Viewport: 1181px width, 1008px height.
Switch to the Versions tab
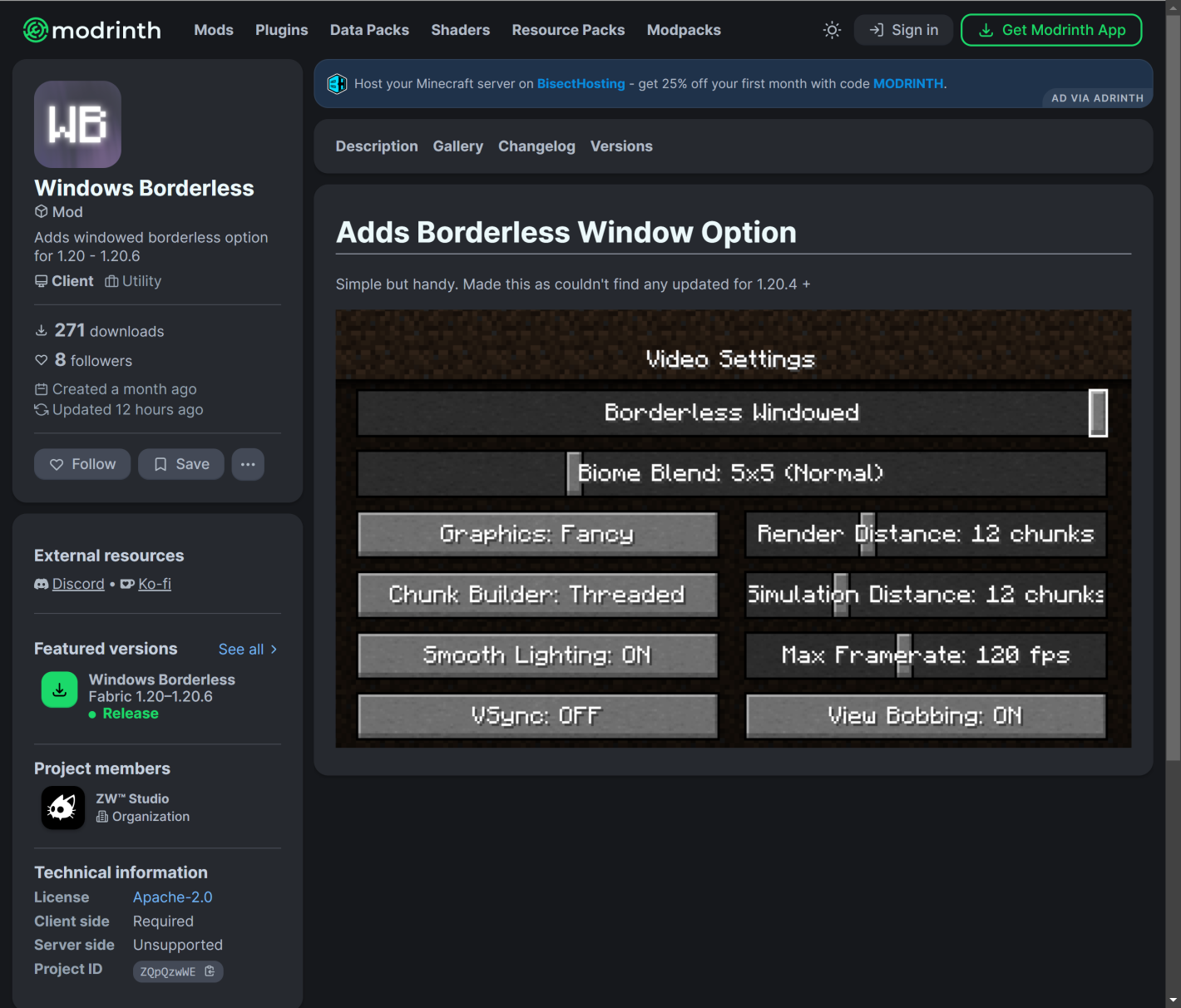point(621,146)
